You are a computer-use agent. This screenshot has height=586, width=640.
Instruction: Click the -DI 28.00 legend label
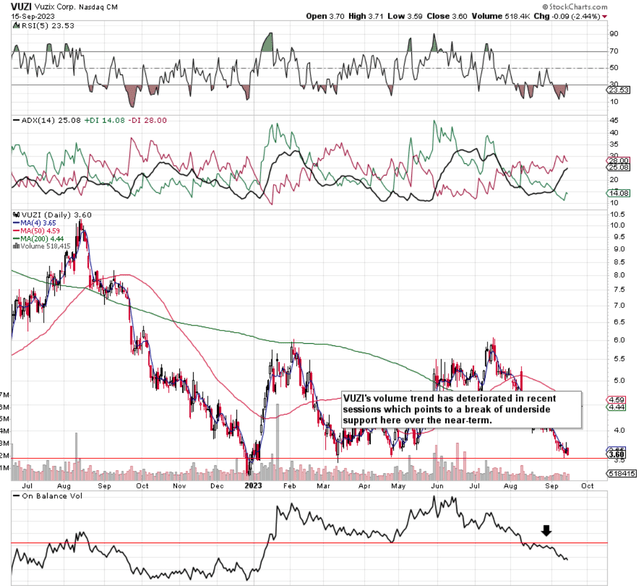[x=147, y=120]
